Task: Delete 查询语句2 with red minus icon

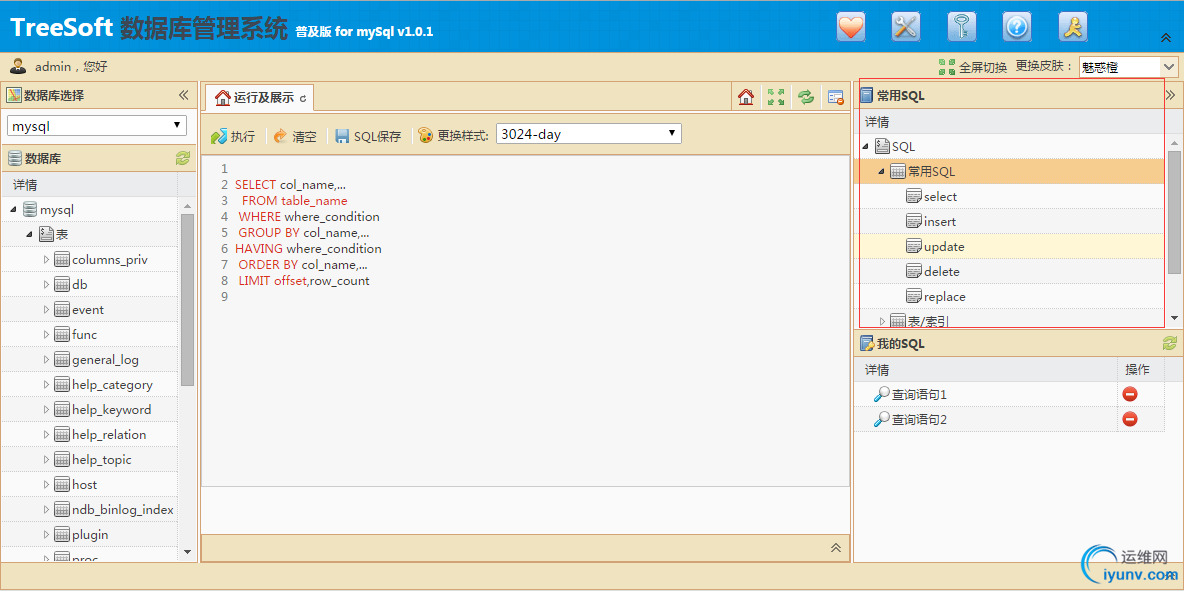Action: pyautogui.click(x=1130, y=419)
